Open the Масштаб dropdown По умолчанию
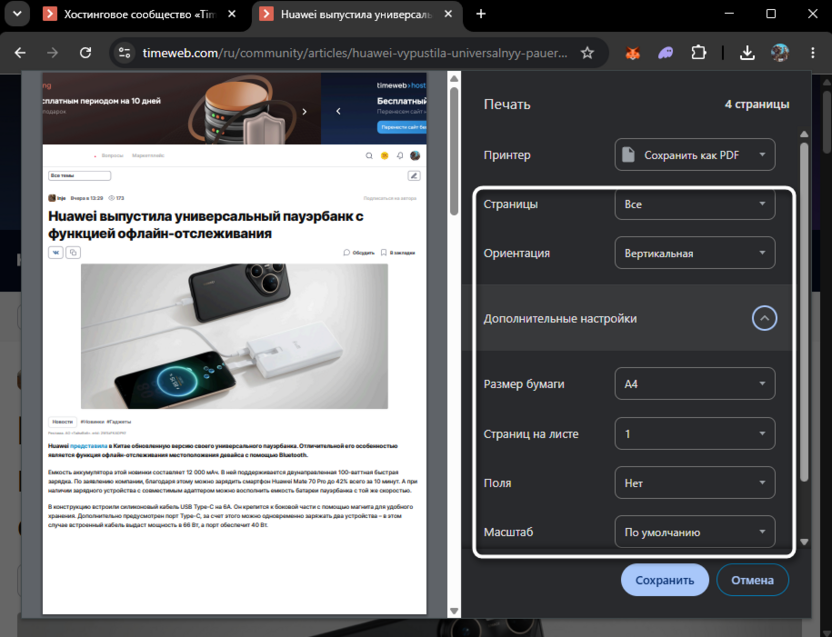 click(x=695, y=532)
